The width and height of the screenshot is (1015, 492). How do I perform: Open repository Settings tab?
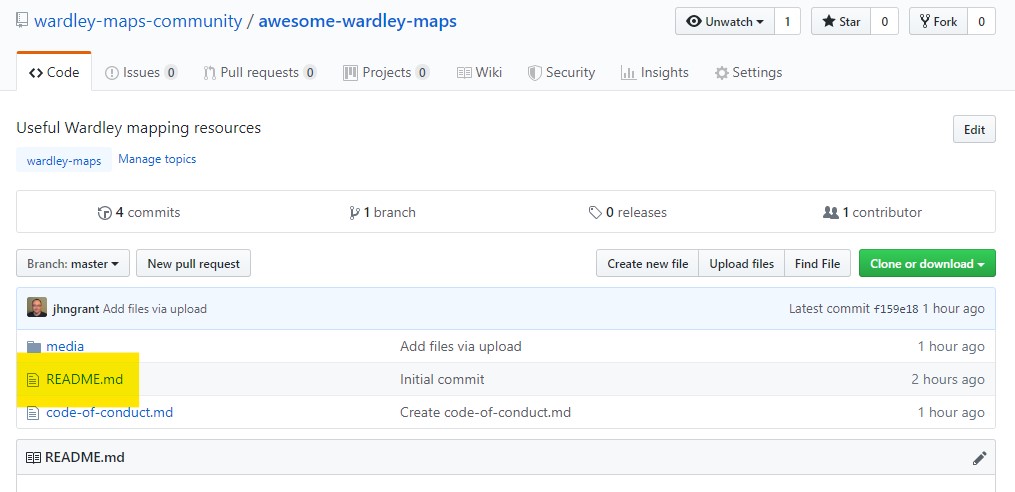click(x=748, y=73)
